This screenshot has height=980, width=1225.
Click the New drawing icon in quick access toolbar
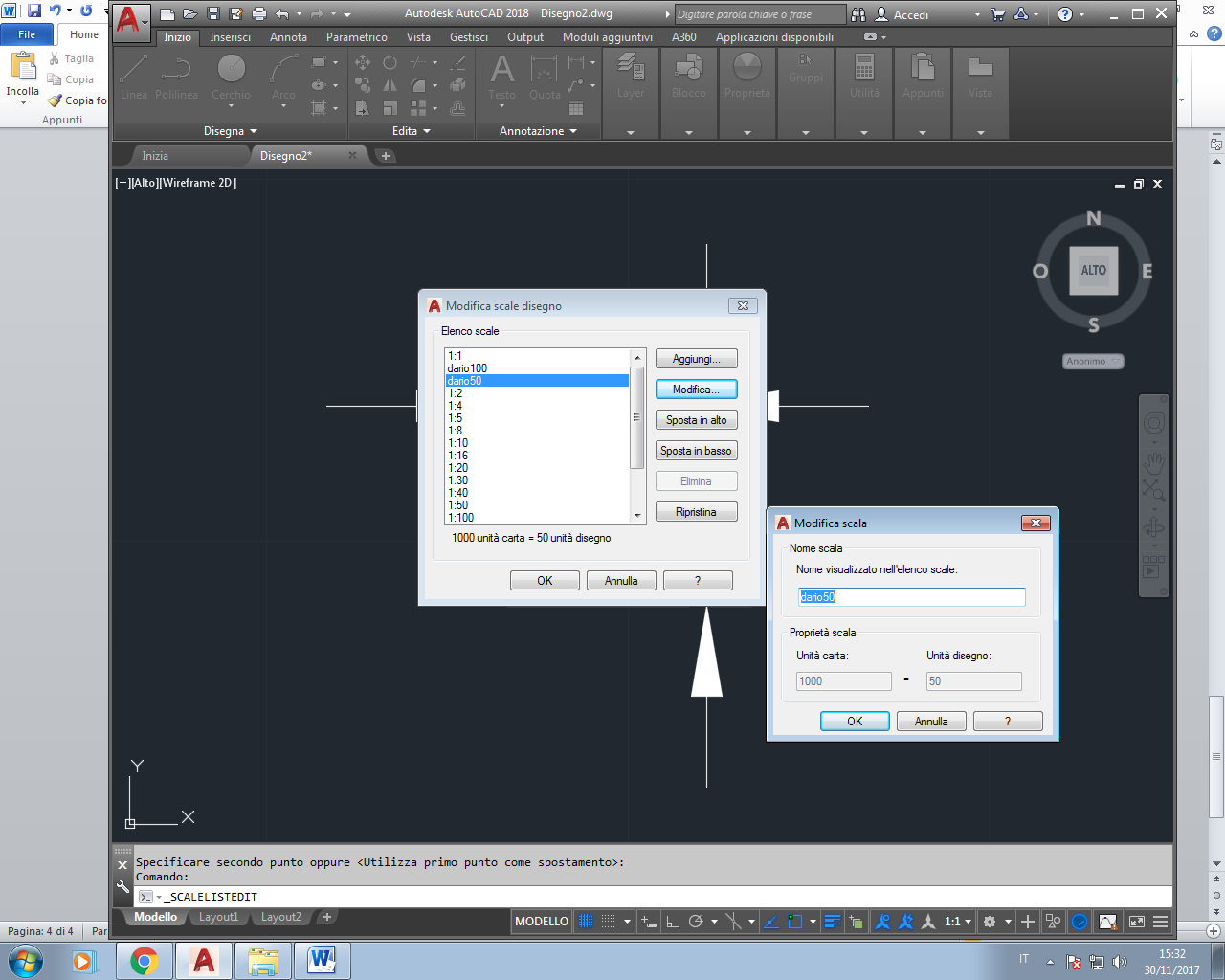click(x=167, y=14)
